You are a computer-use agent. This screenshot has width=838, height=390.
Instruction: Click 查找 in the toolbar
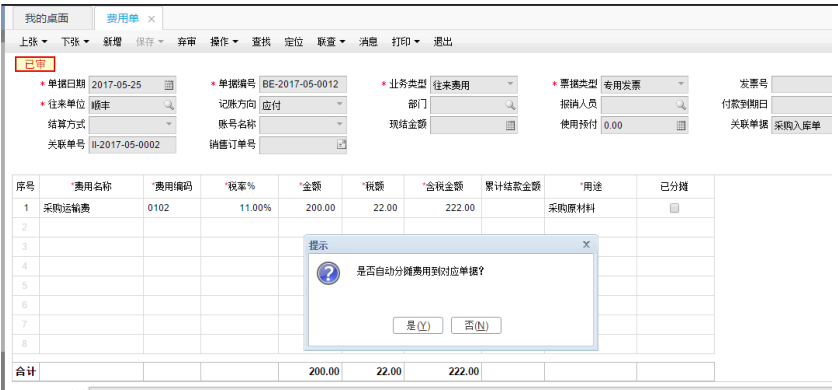tap(261, 42)
